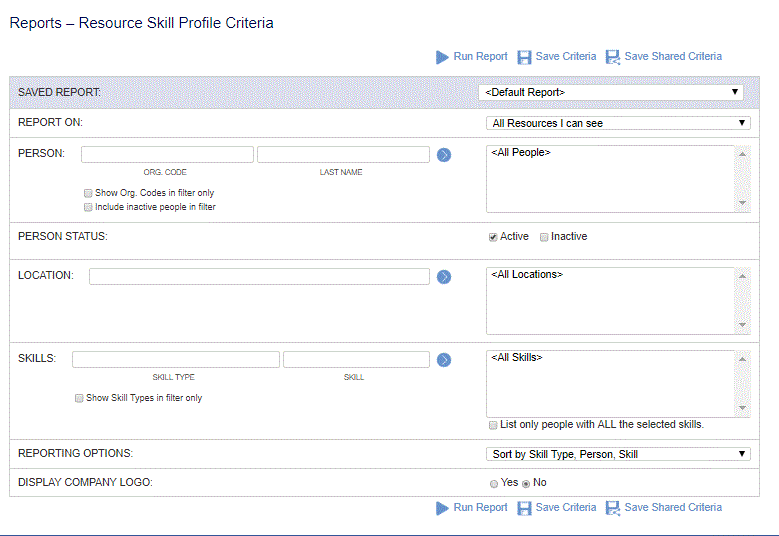779x536 pixels.
Task: Click the bottom Run Report play icon
Action: pos(442,508)
